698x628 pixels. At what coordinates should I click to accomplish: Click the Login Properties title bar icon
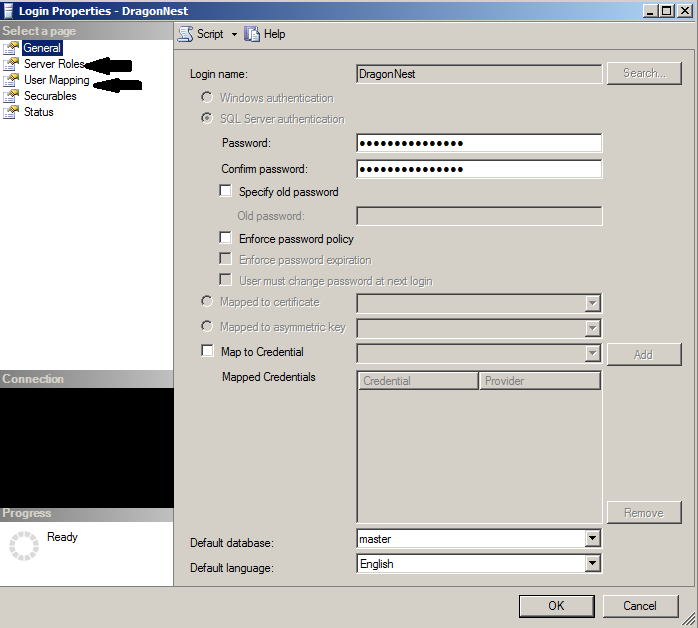pyautogui.click(x=8, y=11)
